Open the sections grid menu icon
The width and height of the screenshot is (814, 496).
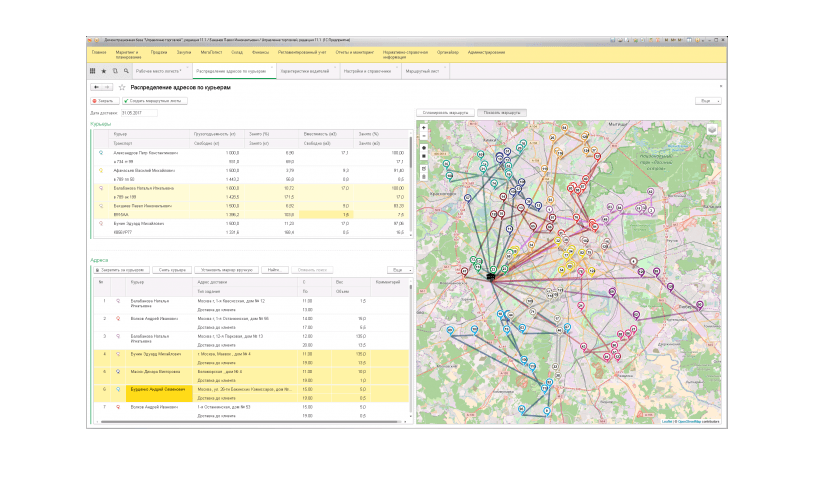click(92, 71)
